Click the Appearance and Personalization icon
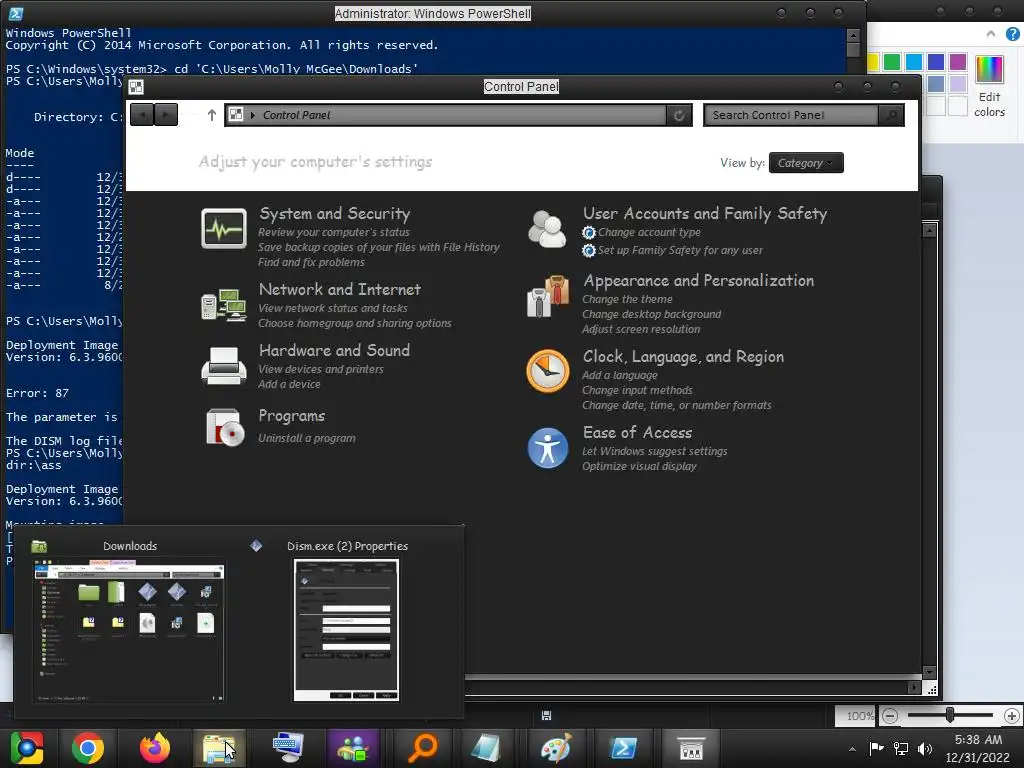Image resolution: width=1024 pixels, height=768 pixels. (x=547, y=296)
